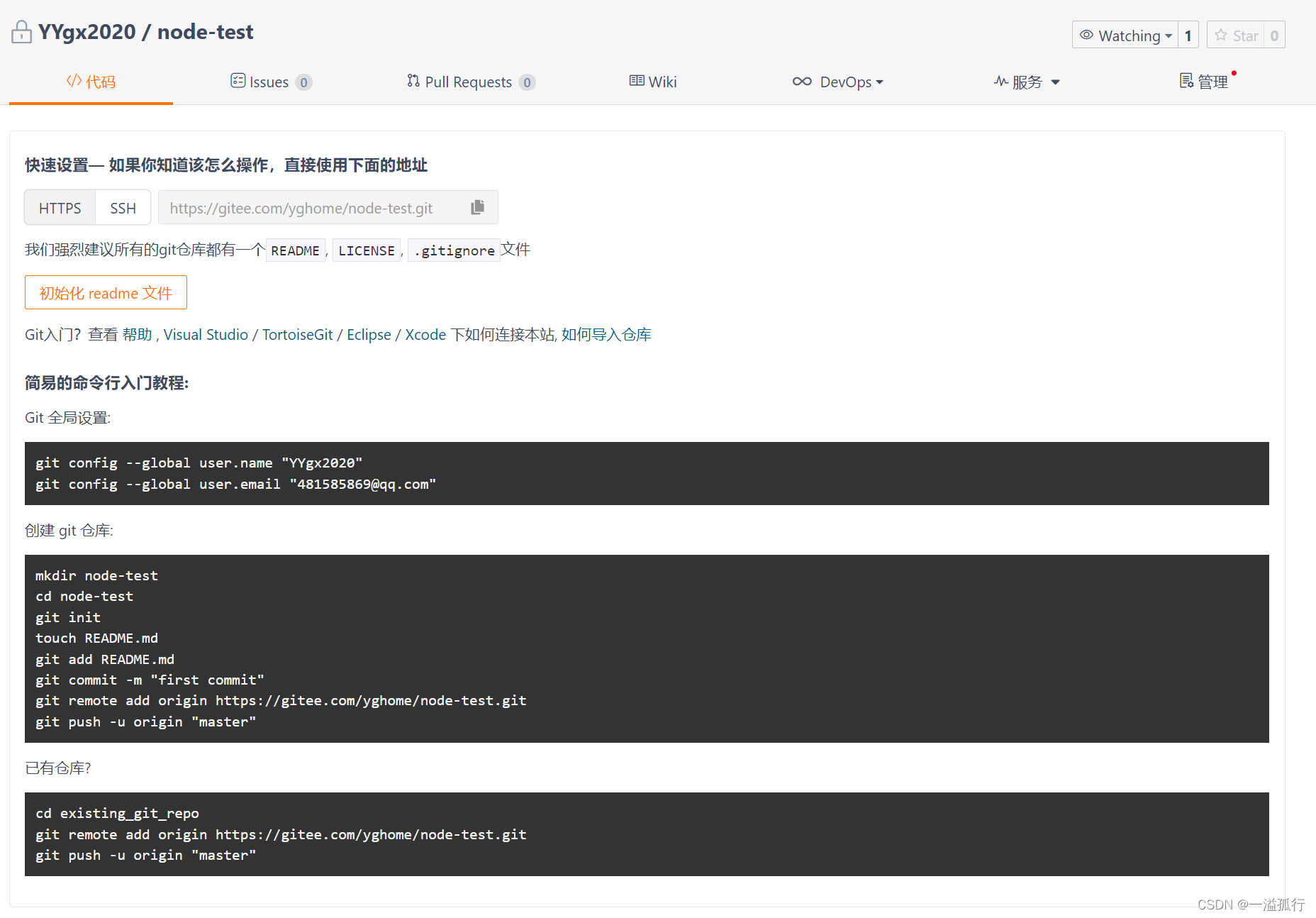1316x918 pixels.
Task: Open the Watching dropdown
Action: coord(1125,35)
